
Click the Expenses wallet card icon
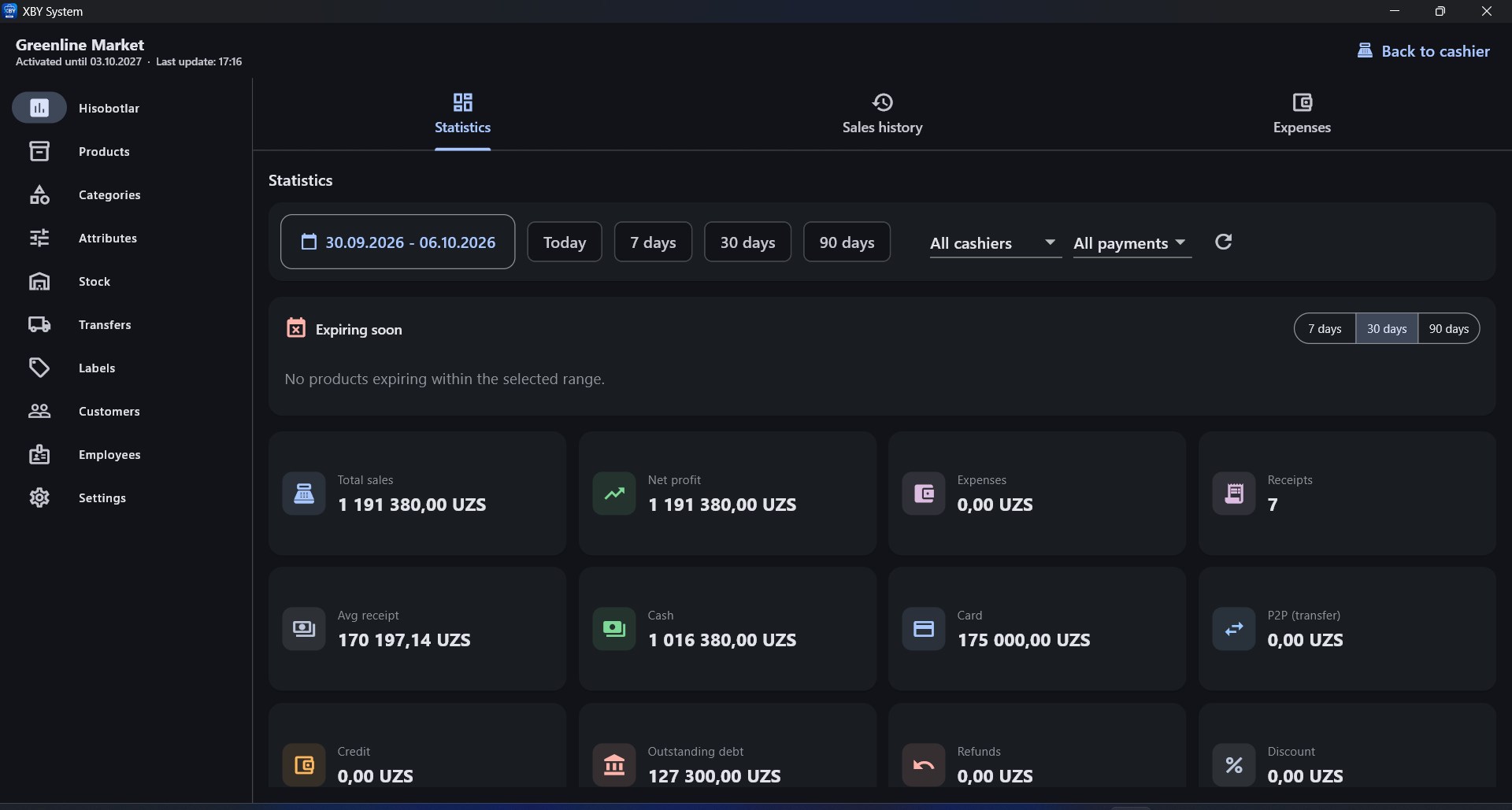924,494
